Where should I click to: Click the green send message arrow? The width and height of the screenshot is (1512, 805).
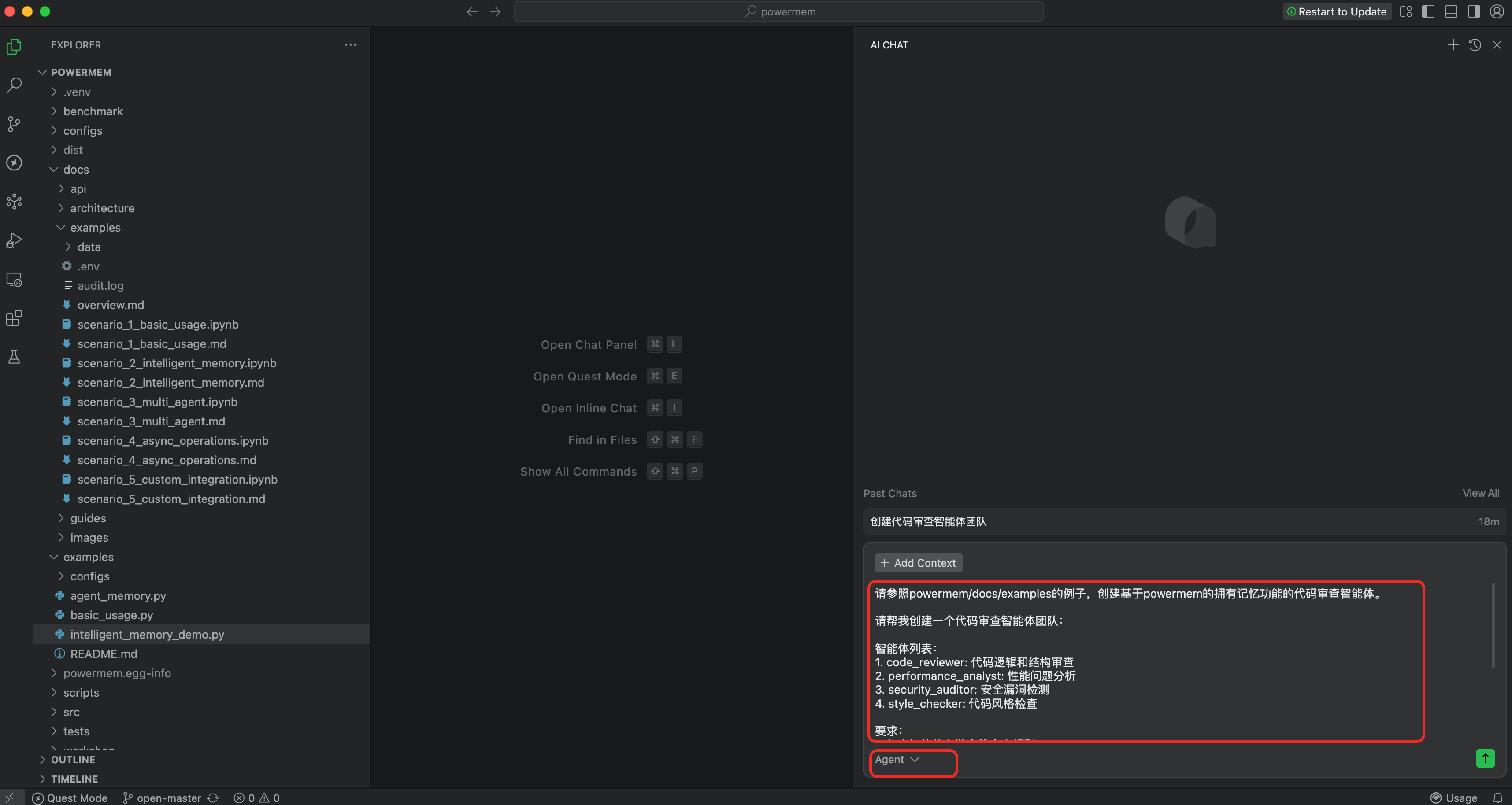coord(1485,758)
